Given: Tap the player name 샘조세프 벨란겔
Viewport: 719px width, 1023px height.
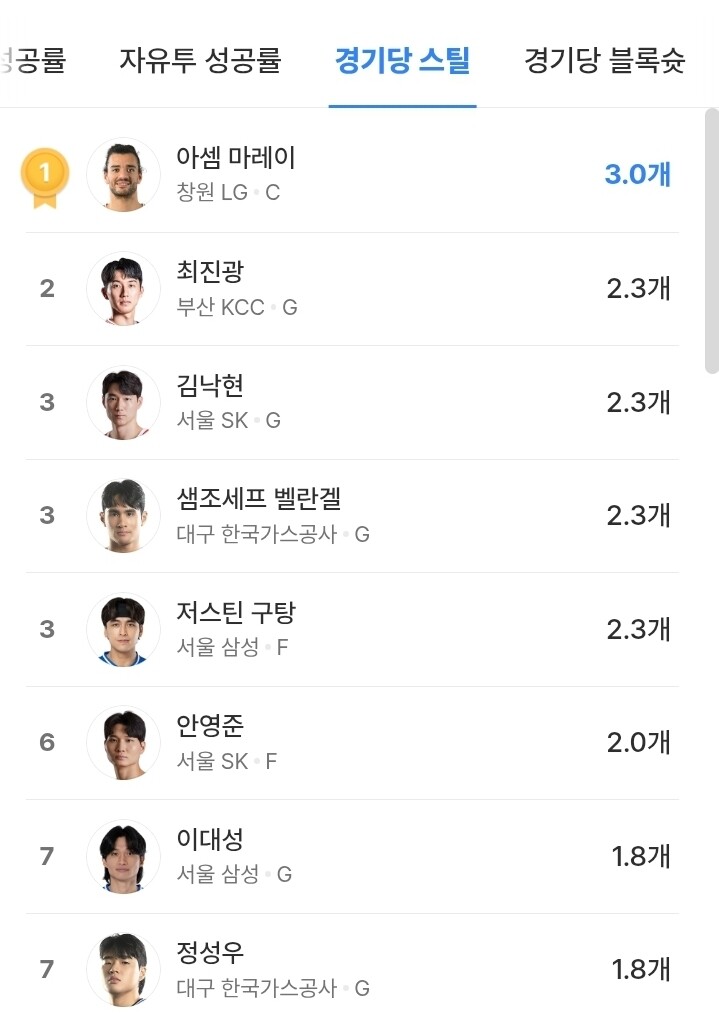Looking at the screenshot, I should coord(259,498).
